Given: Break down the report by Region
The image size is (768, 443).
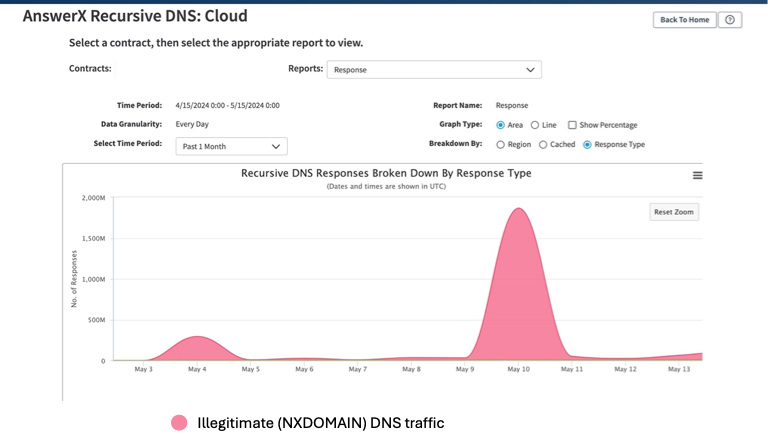Looking at the screenshot, I should 501,144.
